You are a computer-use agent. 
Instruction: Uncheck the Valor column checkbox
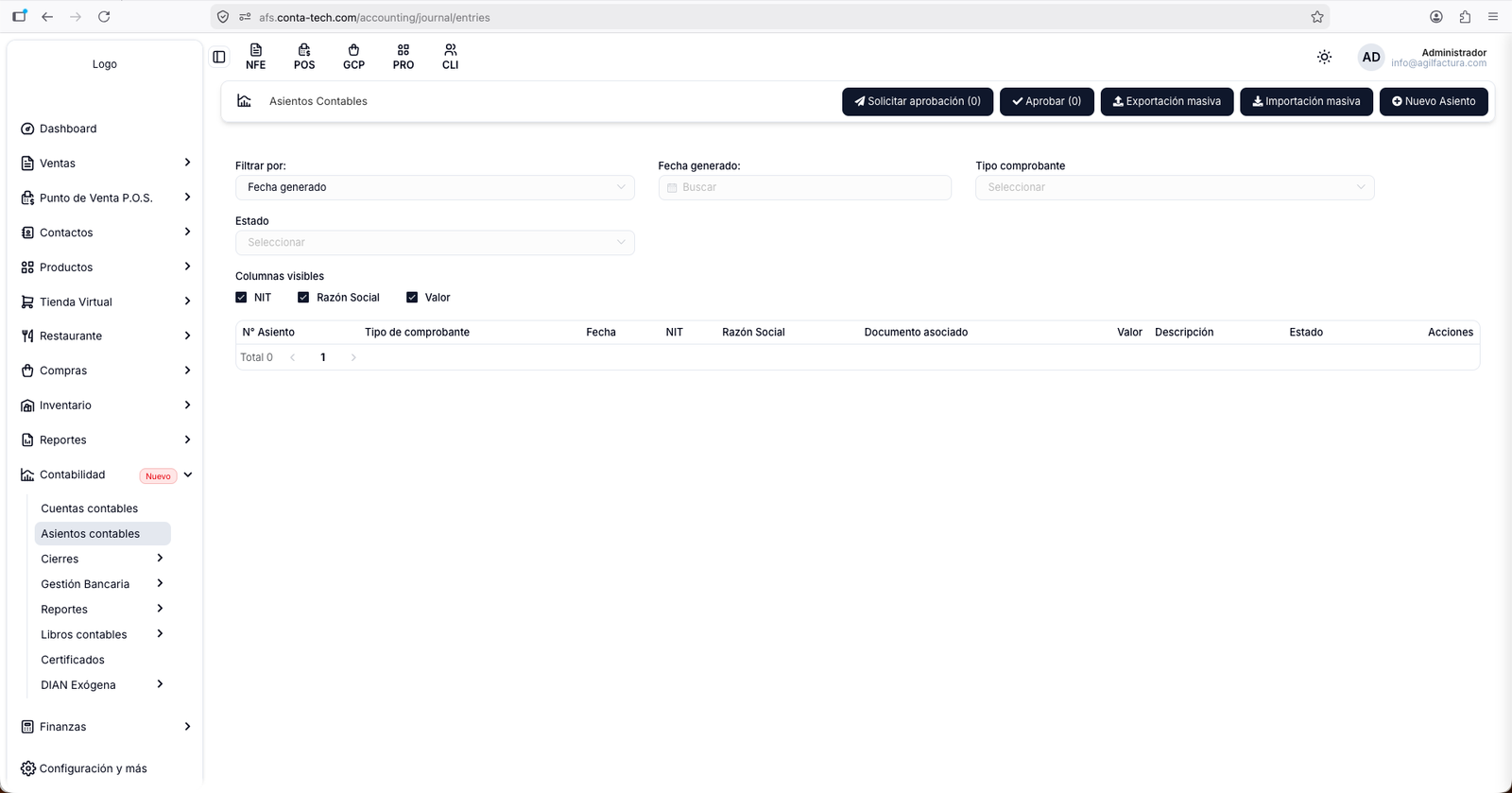tap(412, 297)
